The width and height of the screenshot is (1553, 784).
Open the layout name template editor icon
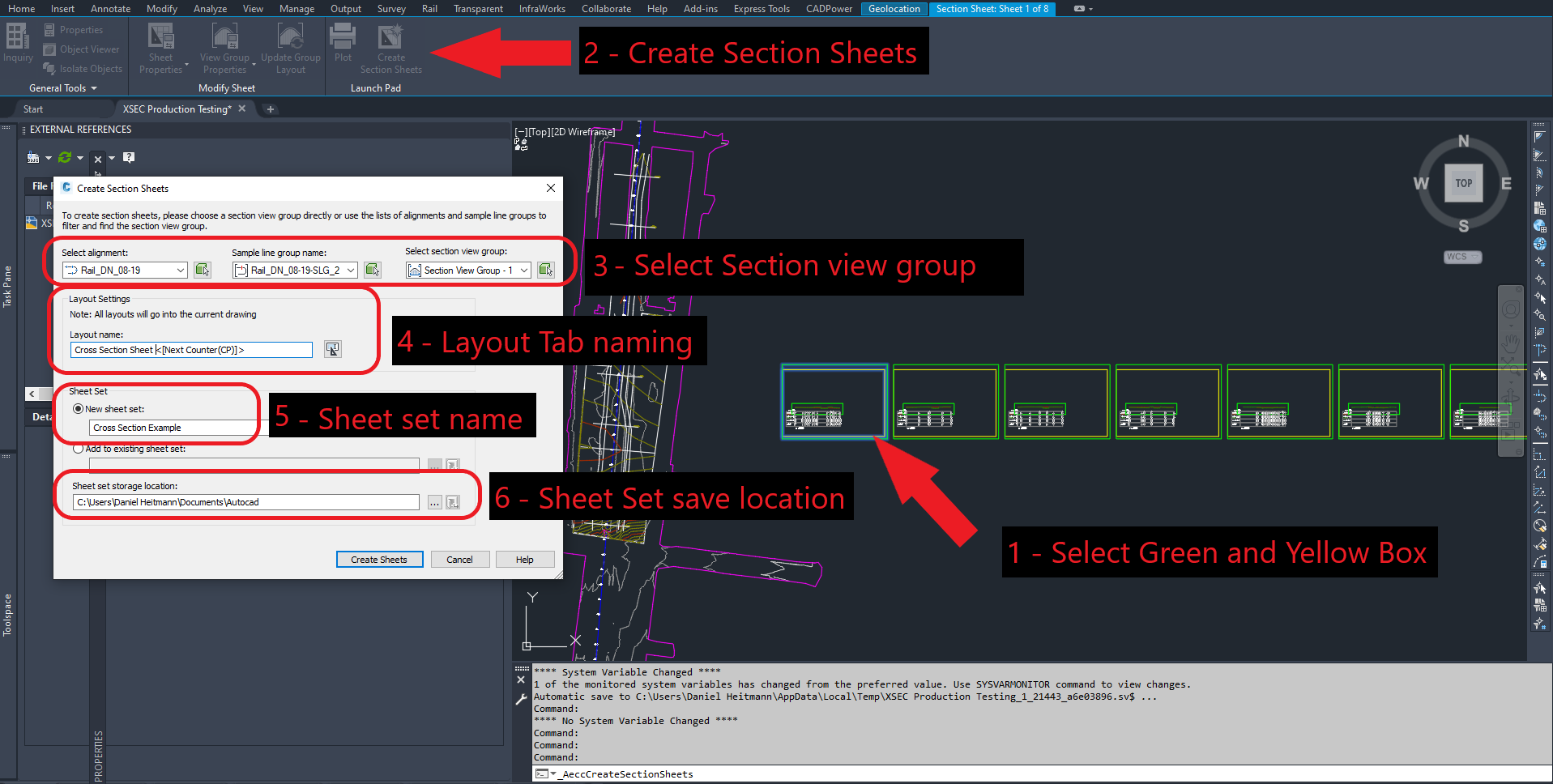click(x=332, y=349)
